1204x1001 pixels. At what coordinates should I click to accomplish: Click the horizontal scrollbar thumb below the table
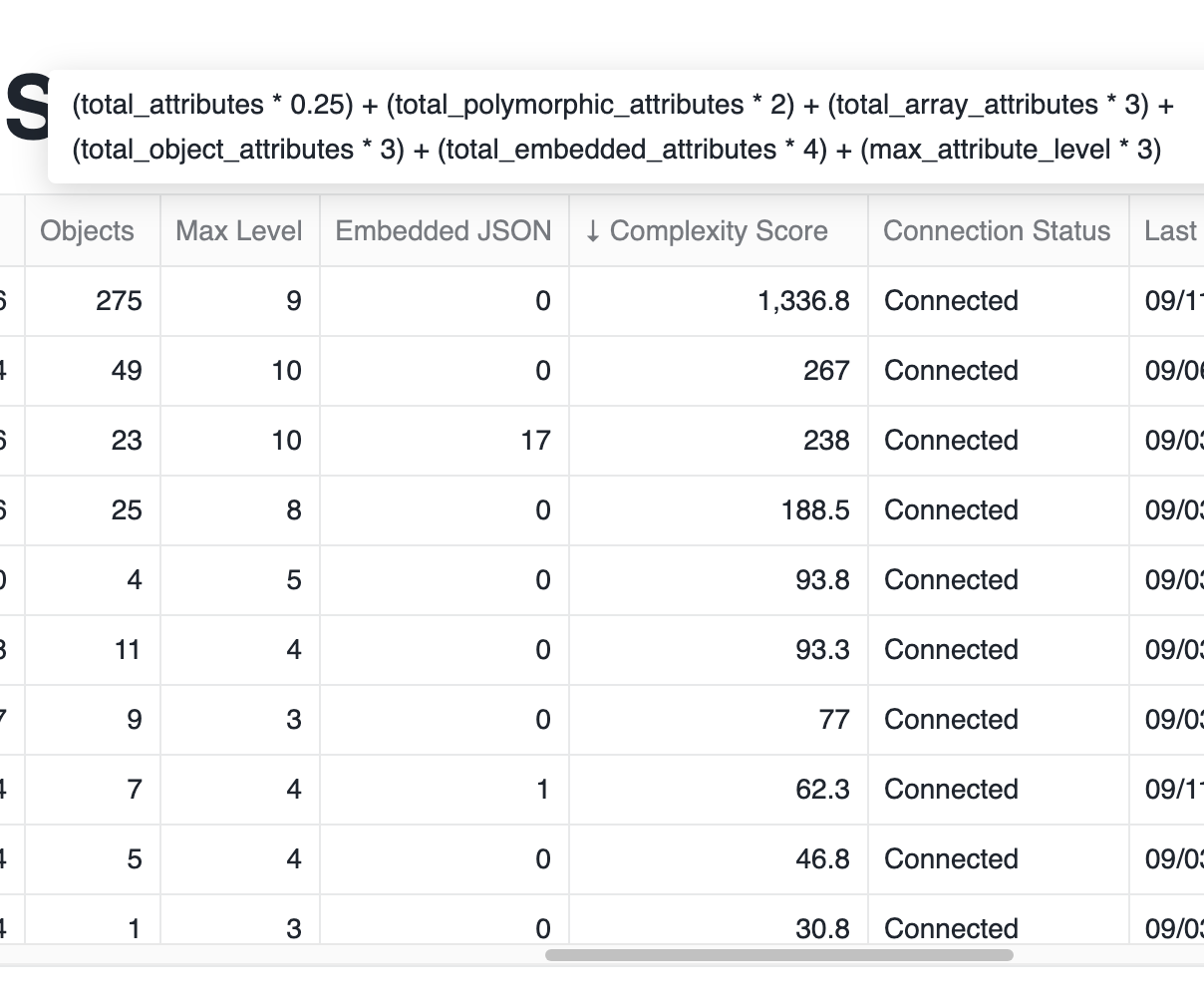[778, 955]
